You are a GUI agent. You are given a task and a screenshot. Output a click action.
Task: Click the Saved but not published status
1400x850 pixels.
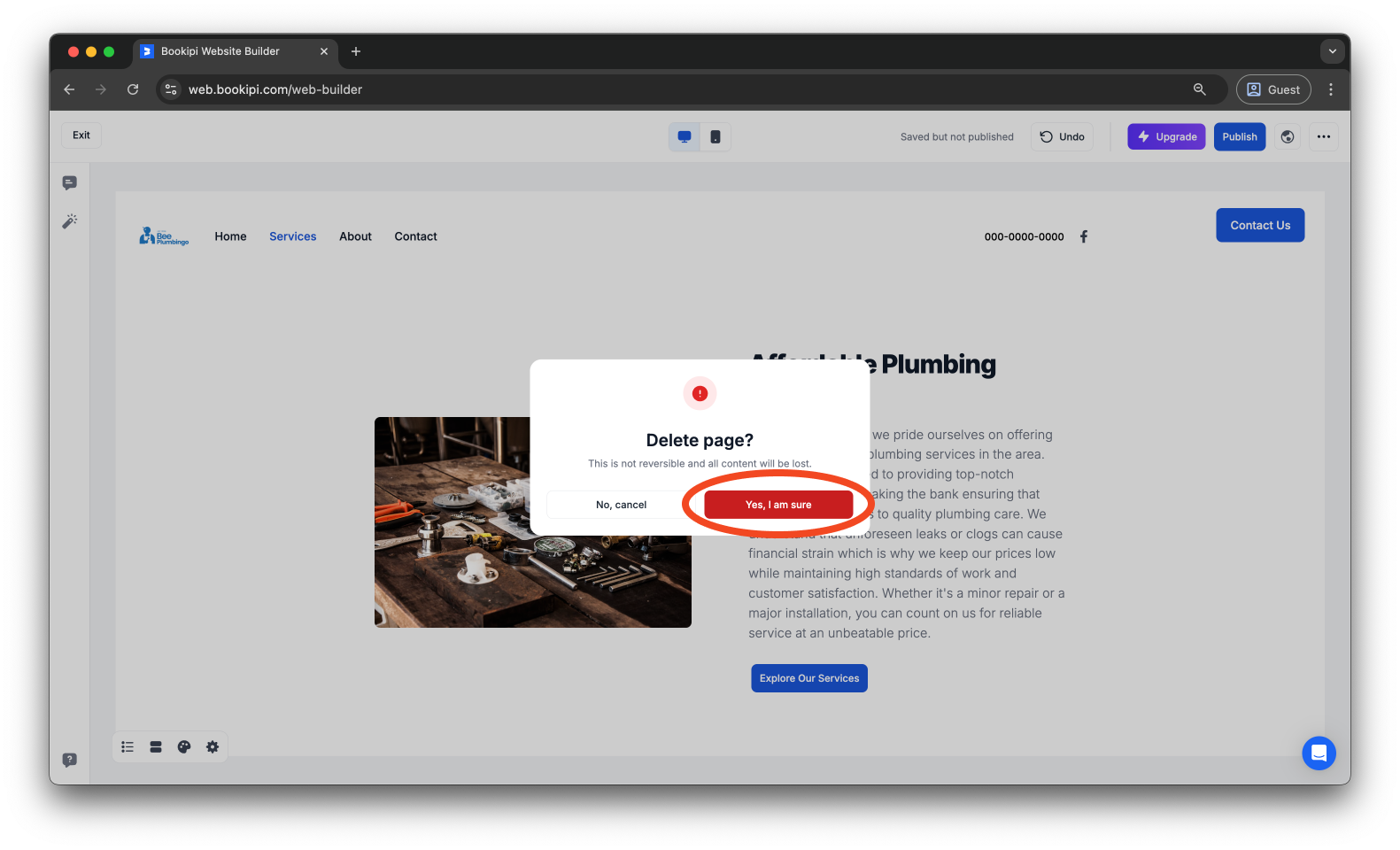(x=957, y=137)
